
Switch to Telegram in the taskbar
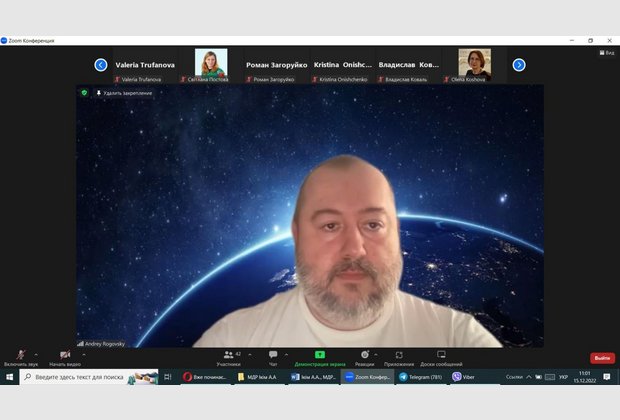(421, 377)
